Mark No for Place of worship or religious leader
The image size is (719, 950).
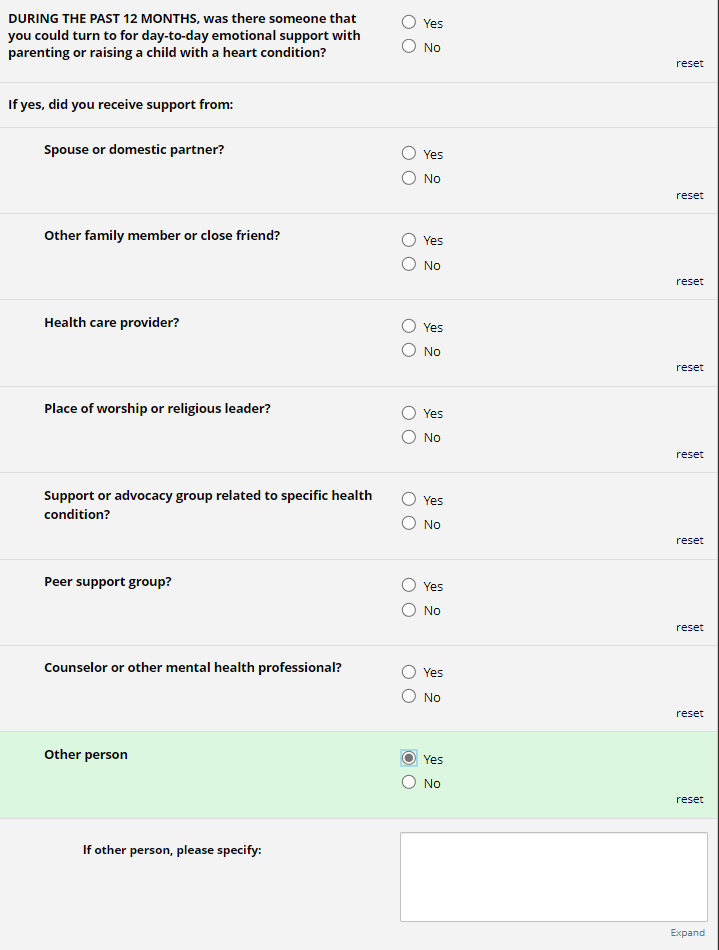pos(409,437)
